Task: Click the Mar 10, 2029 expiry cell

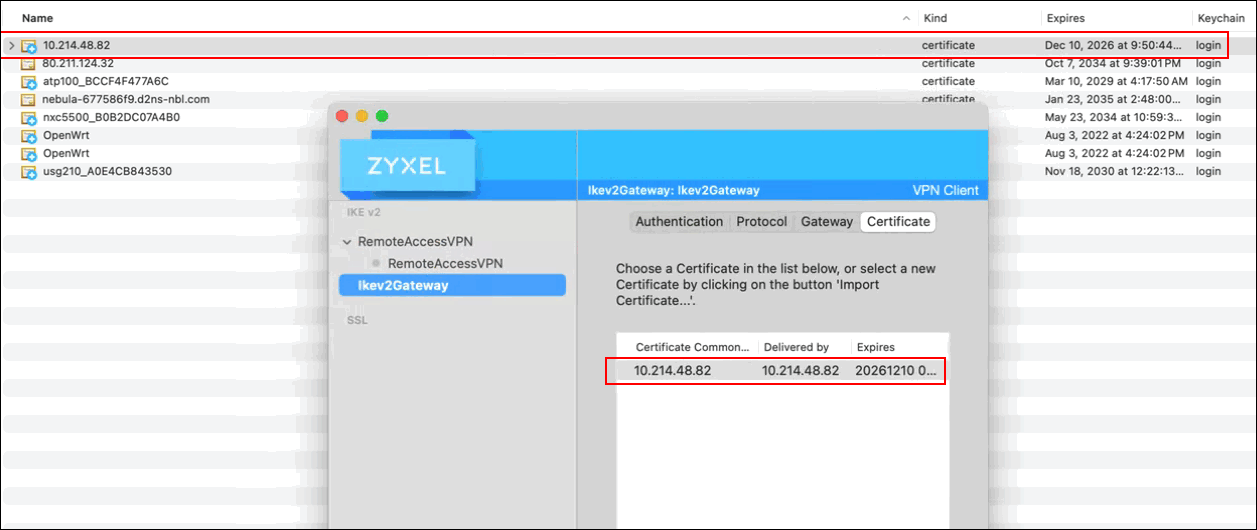Action: pyautogui.click(x=1116, y=81)
